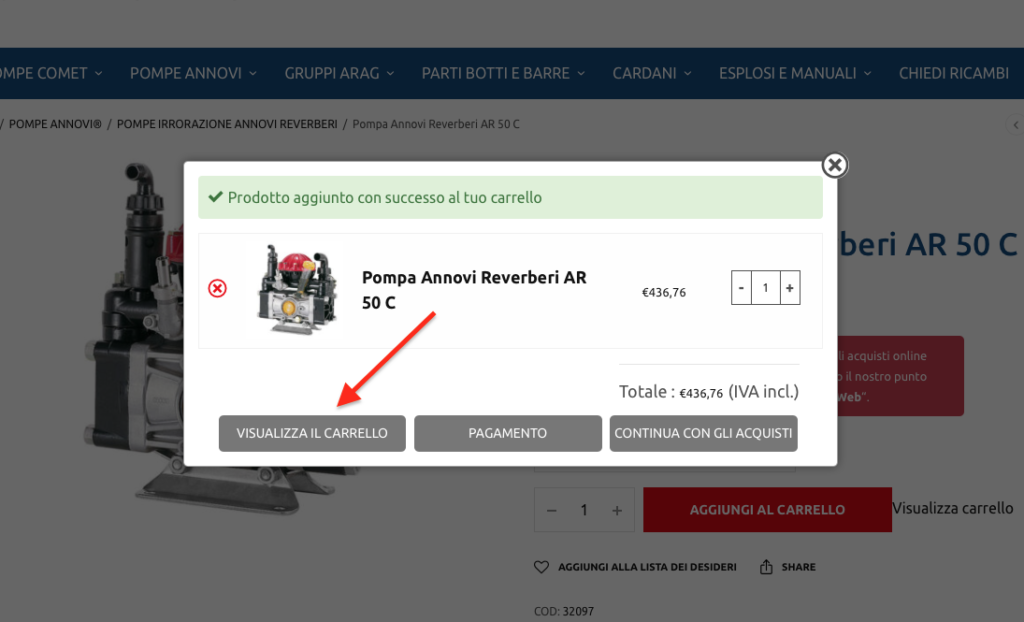Image resolution: width=1024 pixels, height=622 pixels.
Task: Click the Share icon
Action: pyautogui.click(x=766, y=567)
